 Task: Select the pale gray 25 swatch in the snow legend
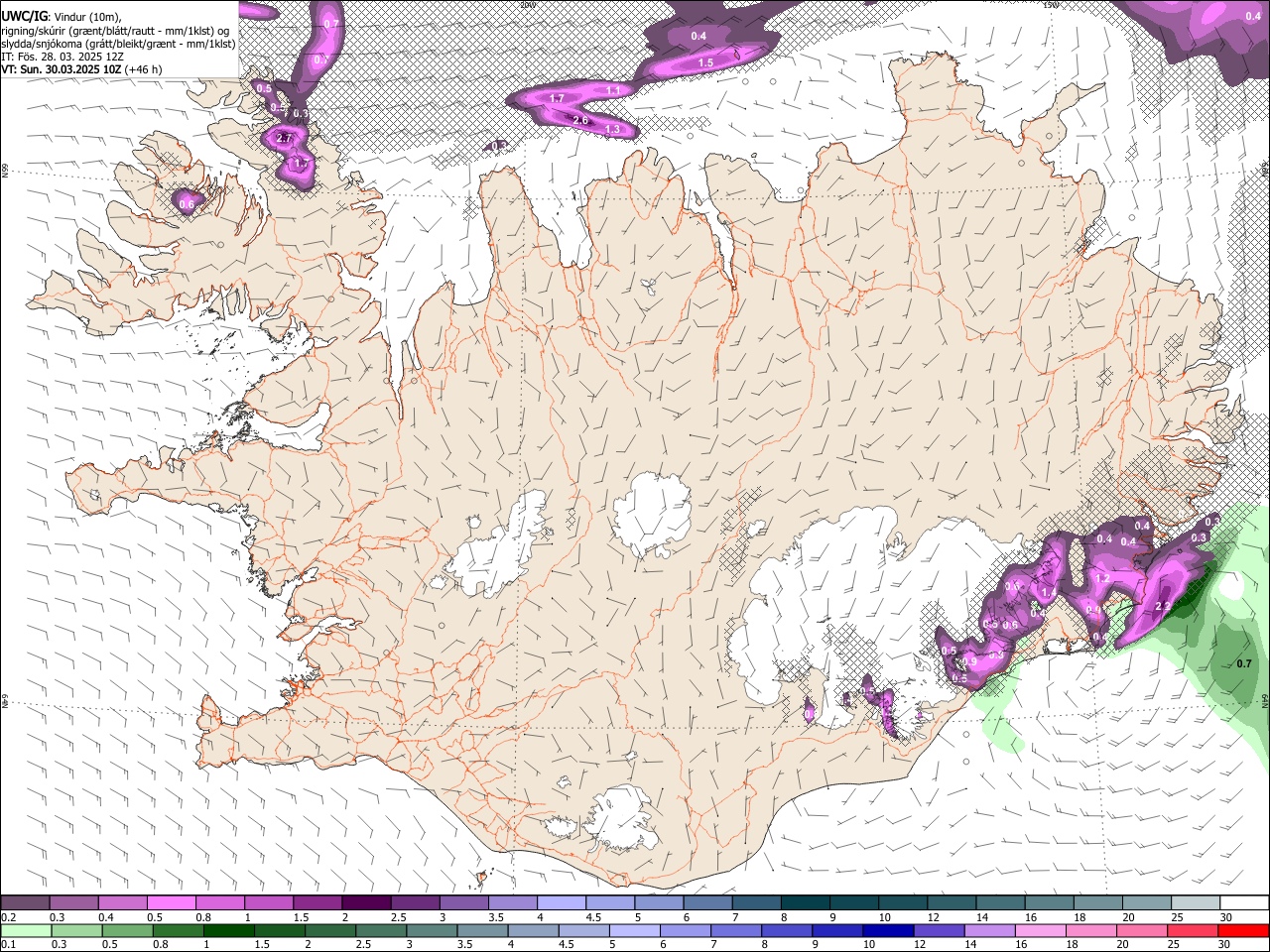[1195, 903]
